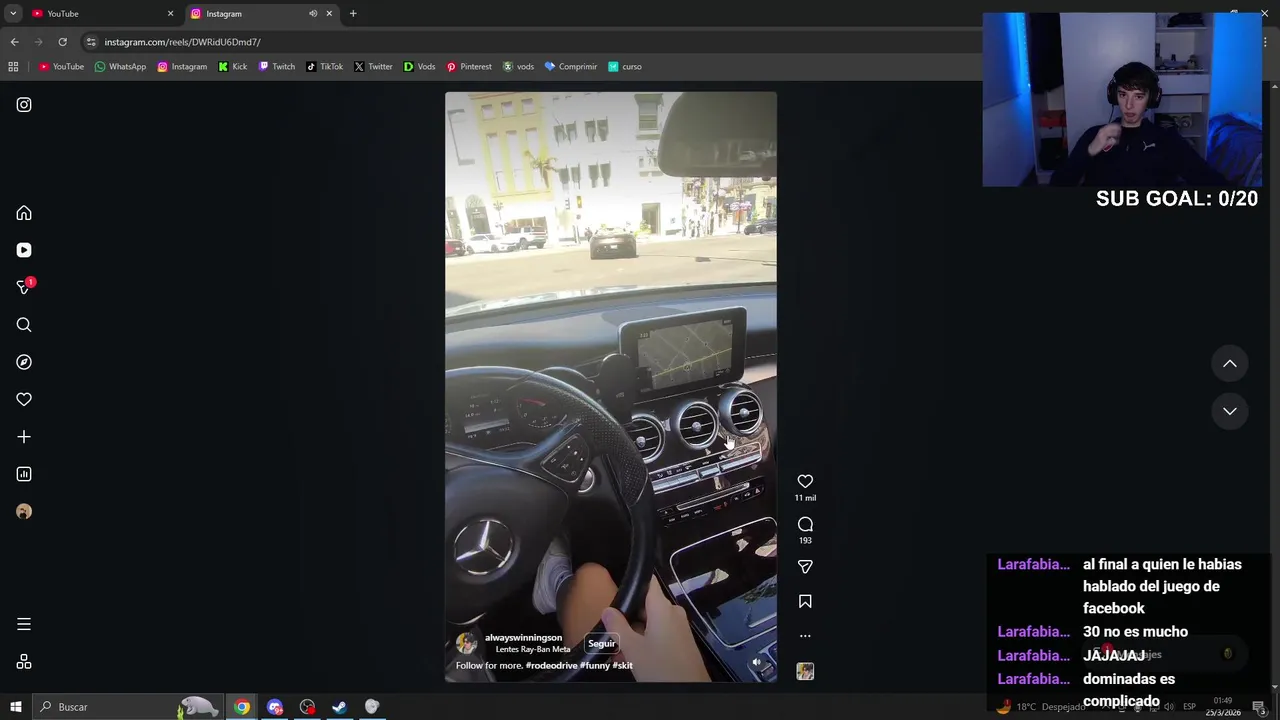The image size is (1280, 720).
Task: Open the Windows Start menu
Action: coord(15,707)
